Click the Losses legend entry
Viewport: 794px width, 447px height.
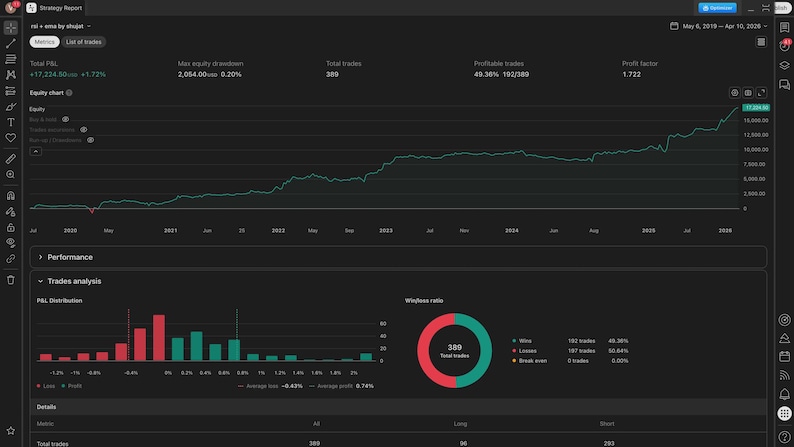click(524, 351)
